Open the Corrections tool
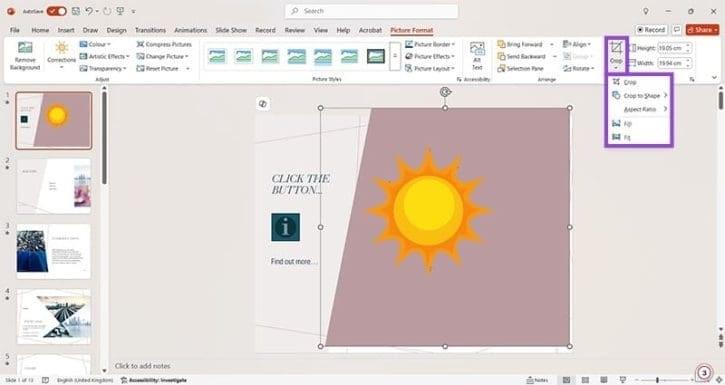The image size is (725, 385). click(x=61, y=55)
